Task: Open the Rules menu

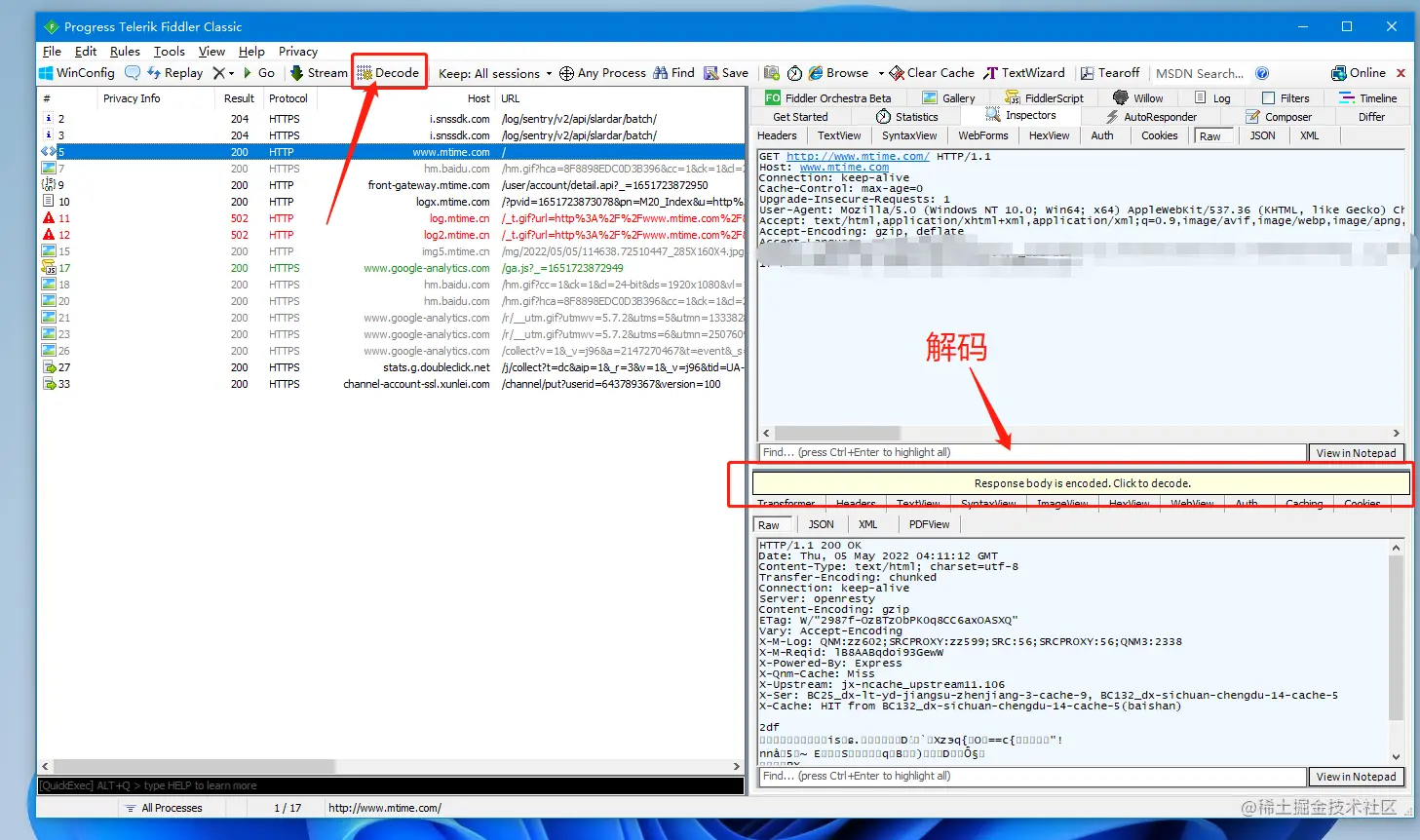Action: [125, 52]
